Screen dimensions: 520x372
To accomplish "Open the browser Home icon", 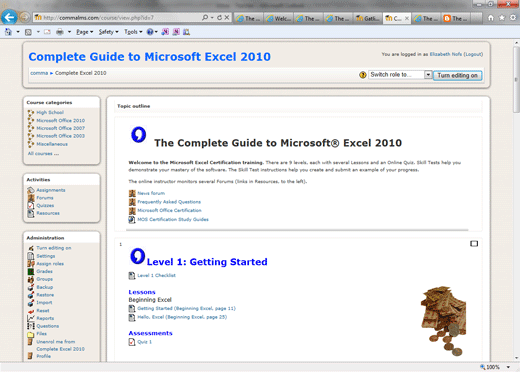I will (491, 18).
